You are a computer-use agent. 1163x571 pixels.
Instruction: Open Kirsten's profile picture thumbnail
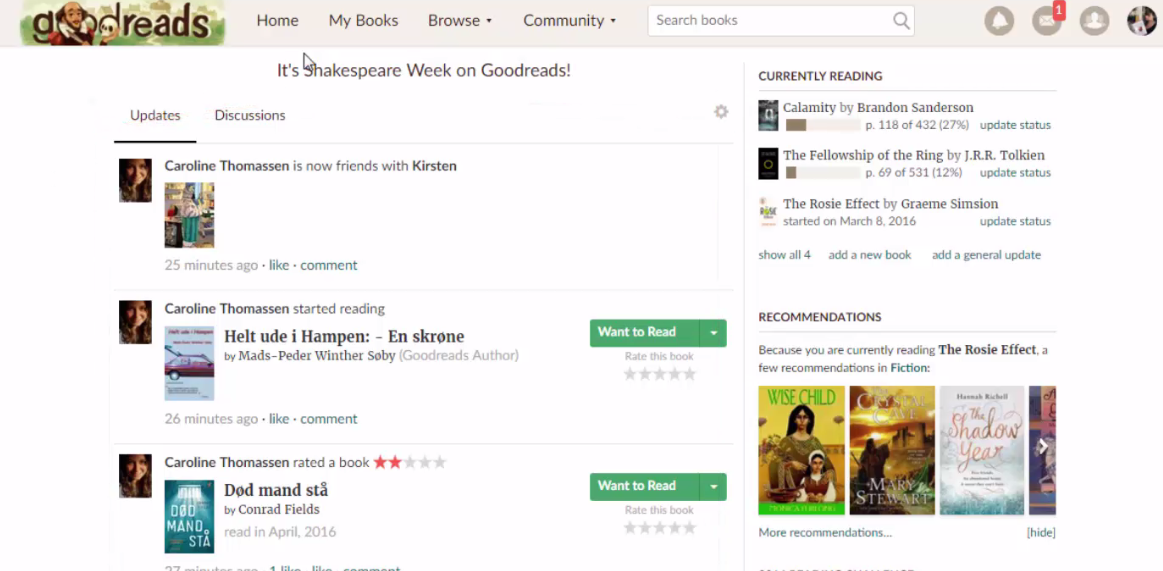(189, 215)
